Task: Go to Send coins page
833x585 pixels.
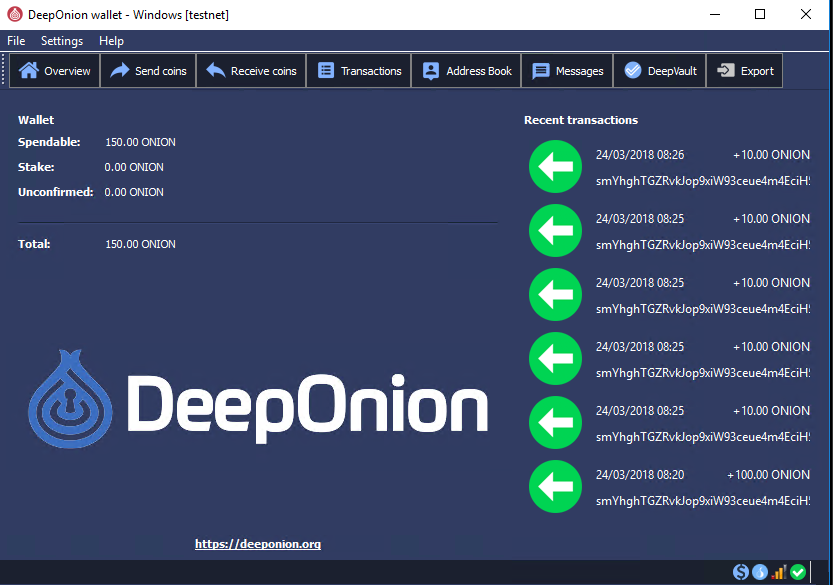Action: [148, 71]
